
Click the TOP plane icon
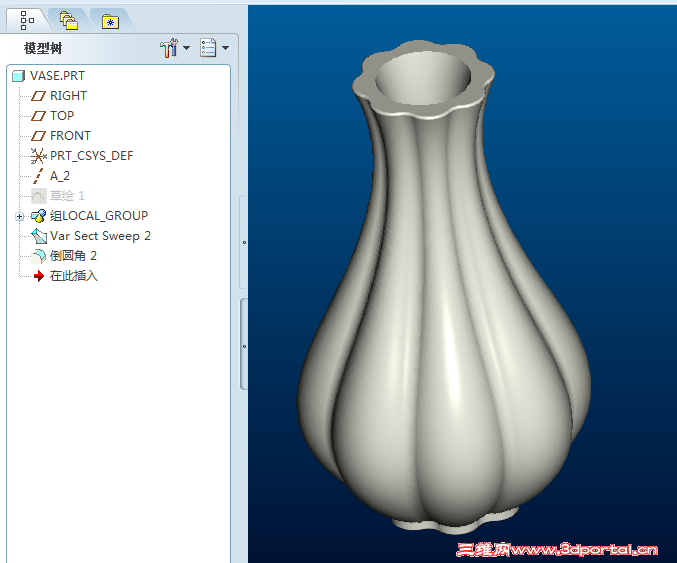pos(38,116)
